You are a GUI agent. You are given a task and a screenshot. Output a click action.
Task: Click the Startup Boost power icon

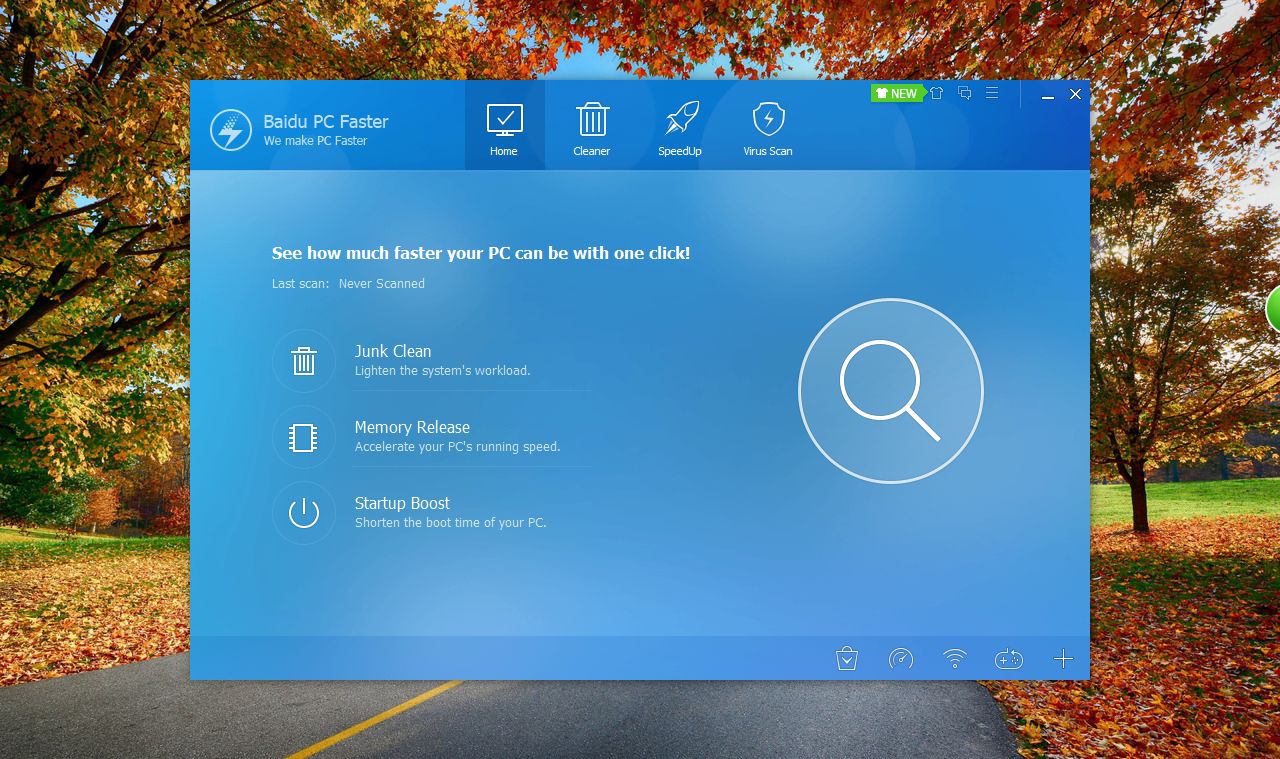click(304, 513)
